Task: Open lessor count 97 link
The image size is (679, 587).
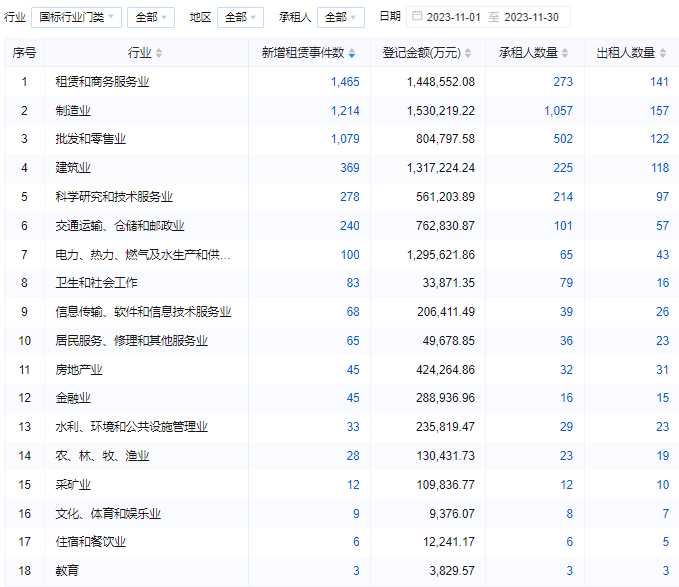Action: coord(663,197)
